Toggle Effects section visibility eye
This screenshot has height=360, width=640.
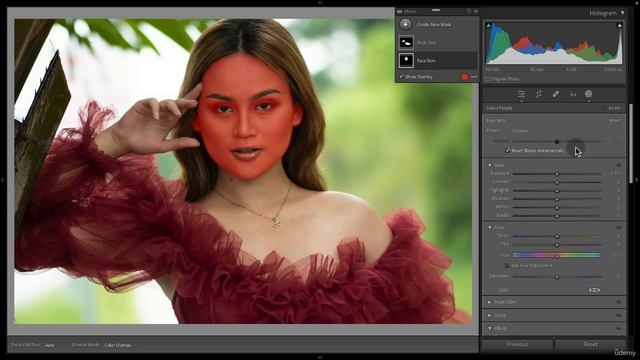[619, 328]
